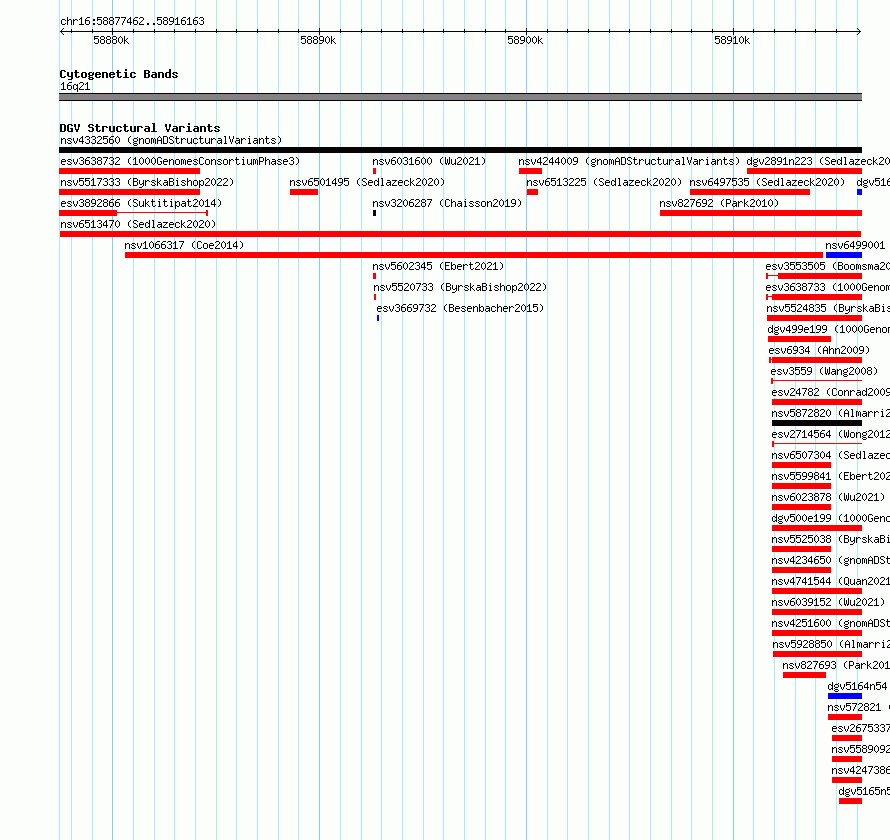Click the red nsv6497535 bar

coord(750,192)
